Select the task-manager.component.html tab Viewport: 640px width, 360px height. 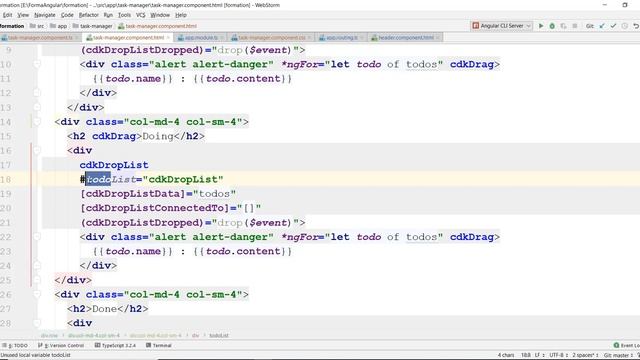pos(128,38)
